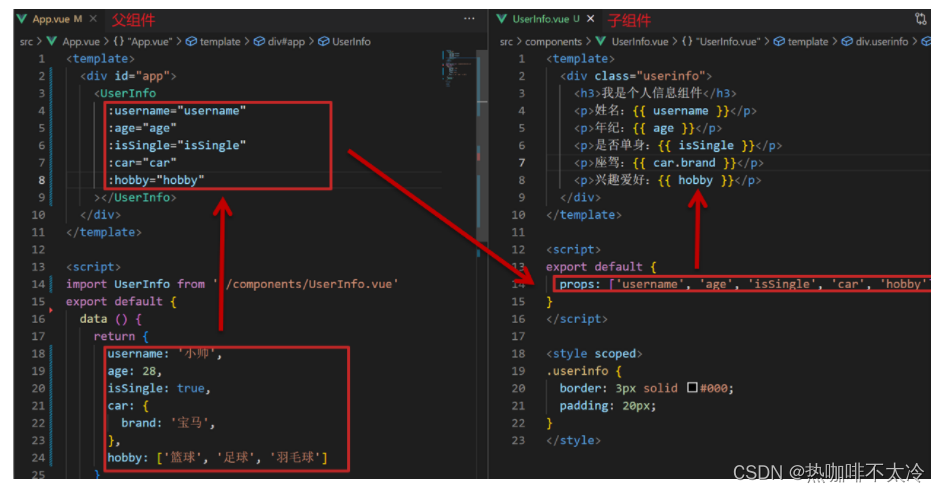Place cursor on ':username="username"' binding
Image resolution: width=941 pixels, height=493 pixels.
177,110
